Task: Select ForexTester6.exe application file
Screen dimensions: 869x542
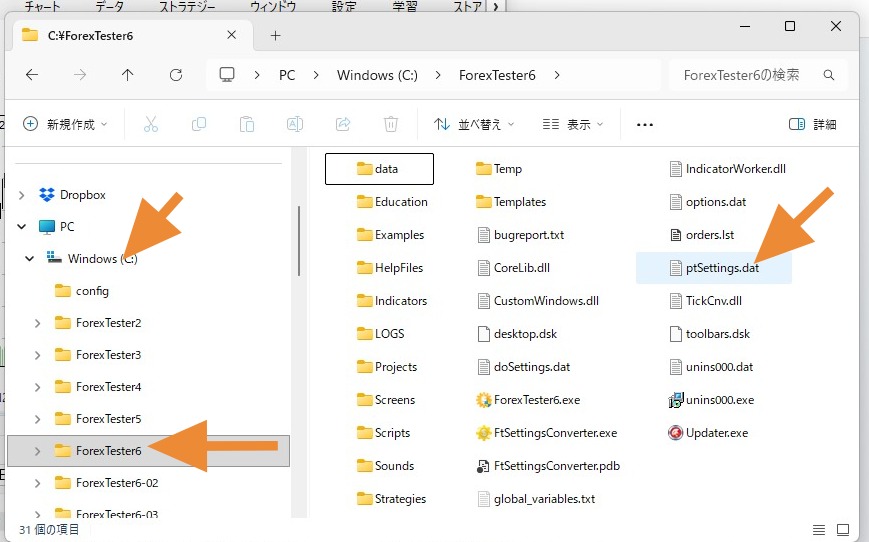Action: pyautogui.click(x=528, y=400)
